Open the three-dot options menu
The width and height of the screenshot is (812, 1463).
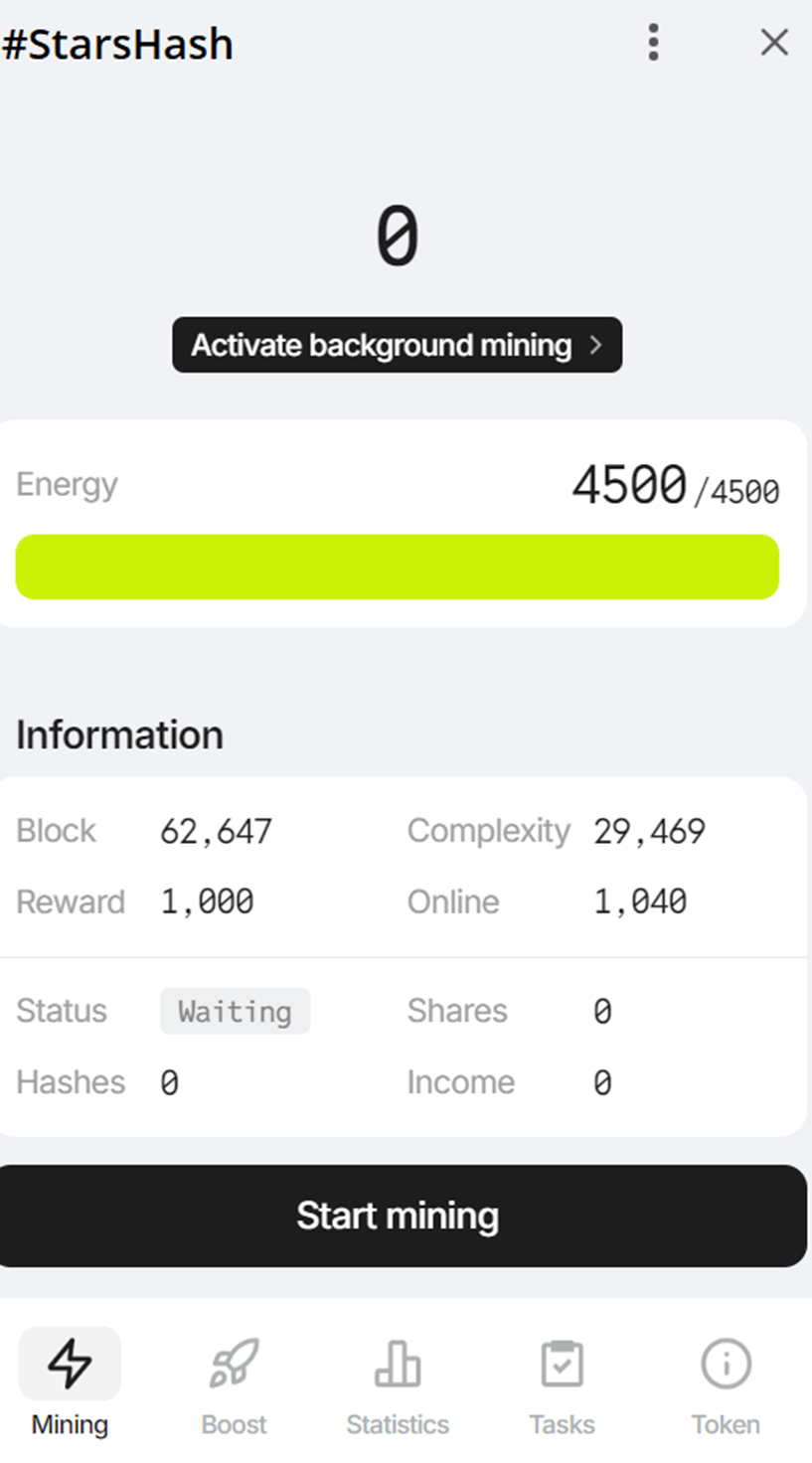pos(653,43)
